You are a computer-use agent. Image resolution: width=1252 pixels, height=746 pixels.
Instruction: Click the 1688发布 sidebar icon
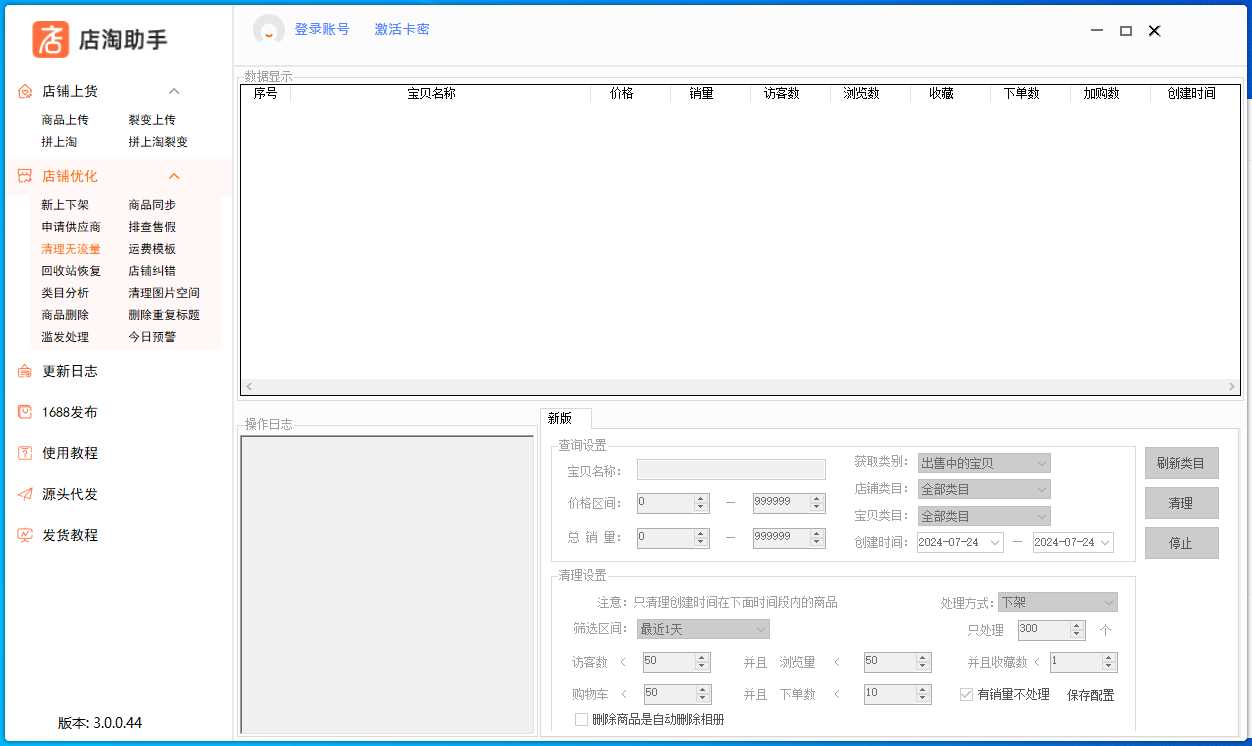tap(25, 412)
